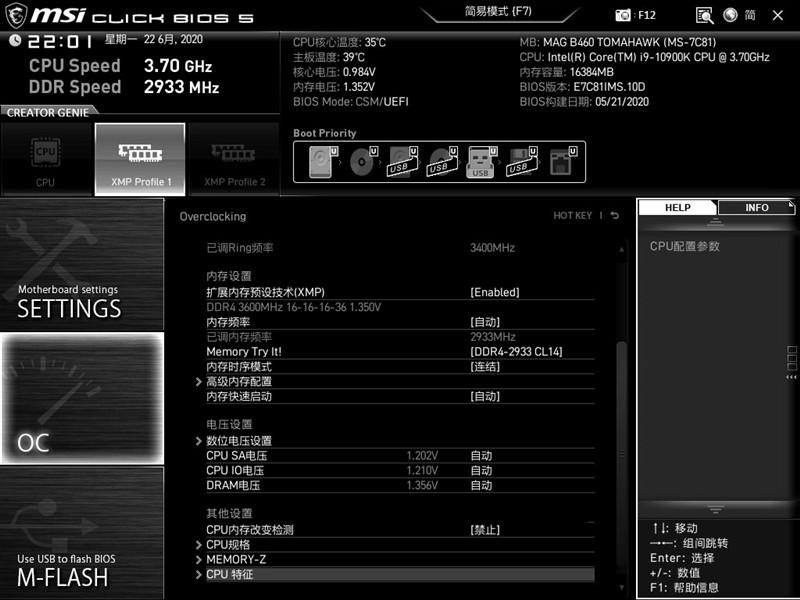This screenshot has width=800, height=600.
Task: Click the help panel top grip handle
Action: [x=715, y=222]
